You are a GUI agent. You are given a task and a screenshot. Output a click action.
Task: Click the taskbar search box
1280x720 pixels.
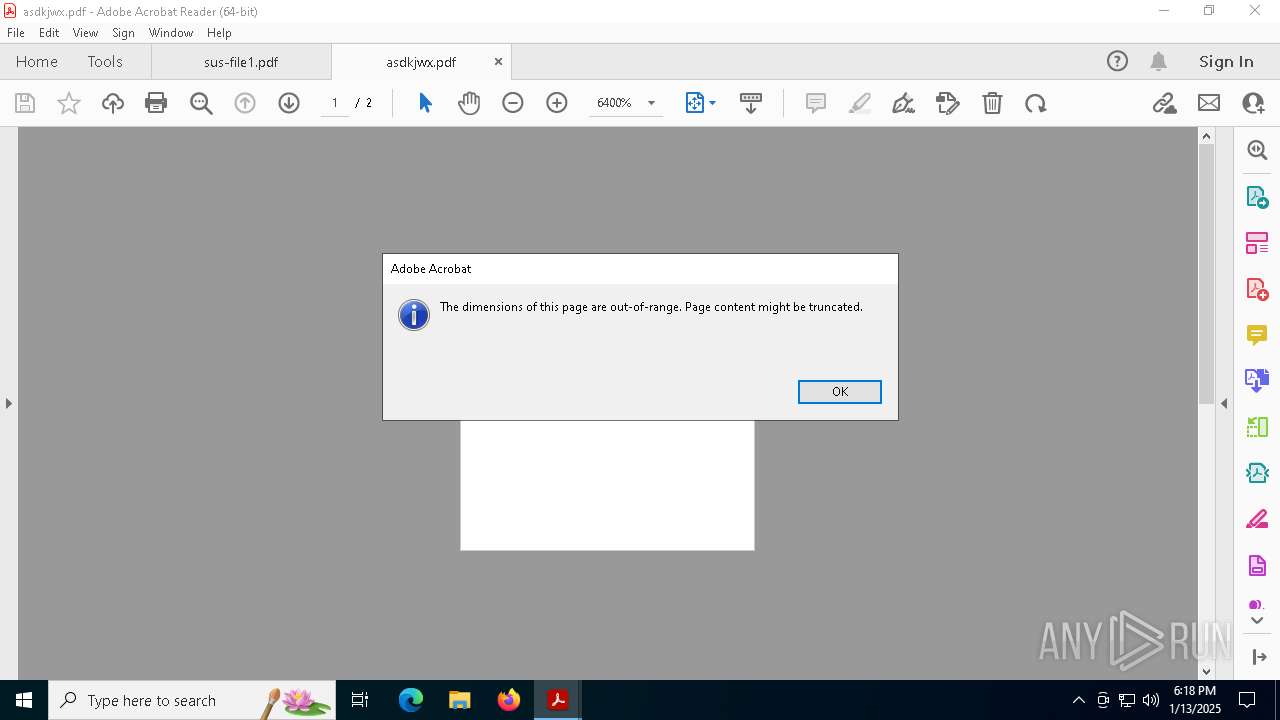click(x=192, y=700)
